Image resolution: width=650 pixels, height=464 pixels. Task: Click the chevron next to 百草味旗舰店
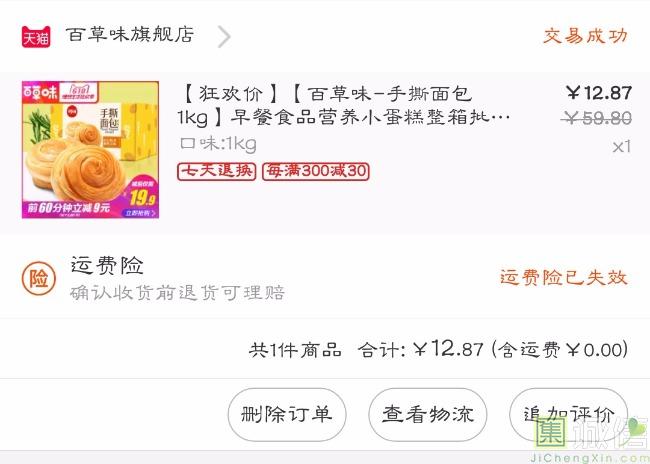click(224, 36)
